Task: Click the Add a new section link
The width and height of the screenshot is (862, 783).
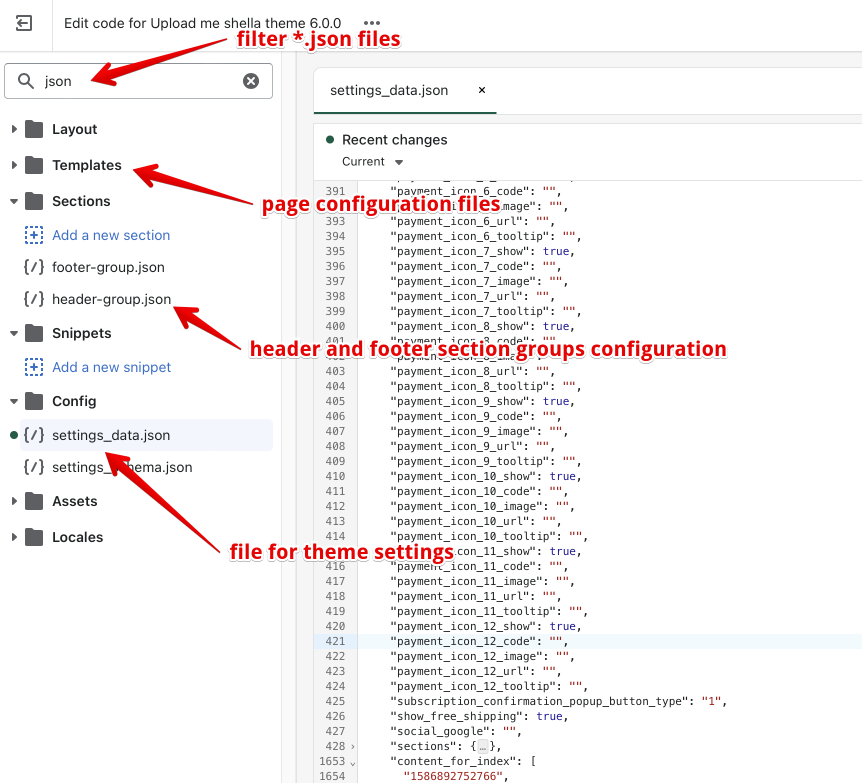Action: pos(111,235)
